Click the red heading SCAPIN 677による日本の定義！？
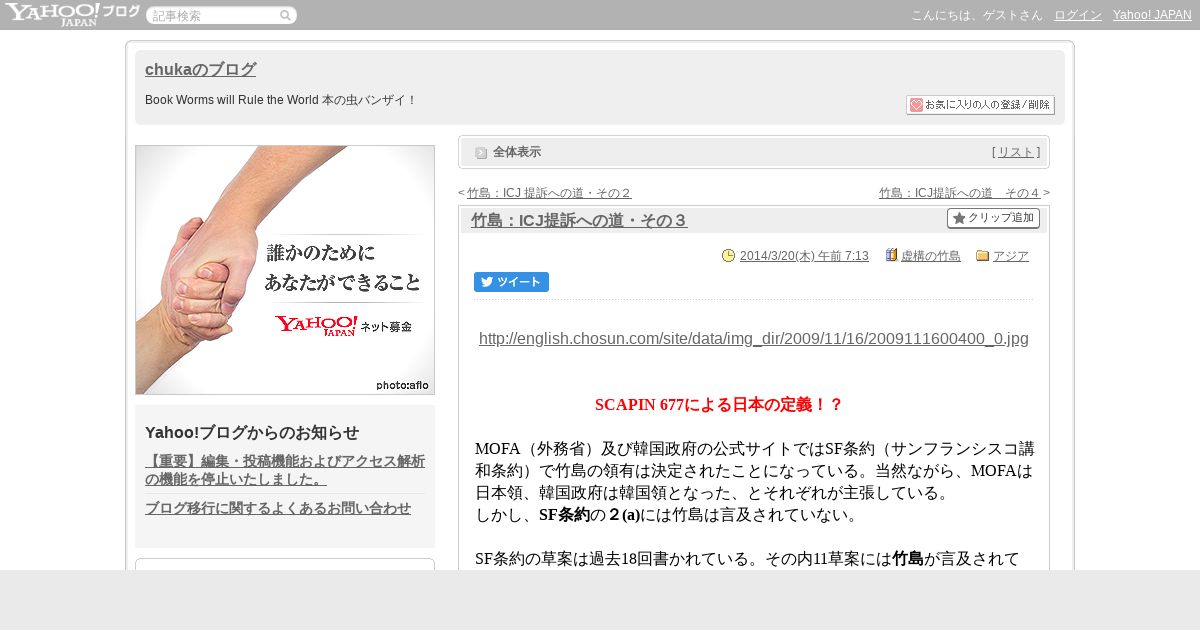The image size is (1200, 630). tap(719, 405)
